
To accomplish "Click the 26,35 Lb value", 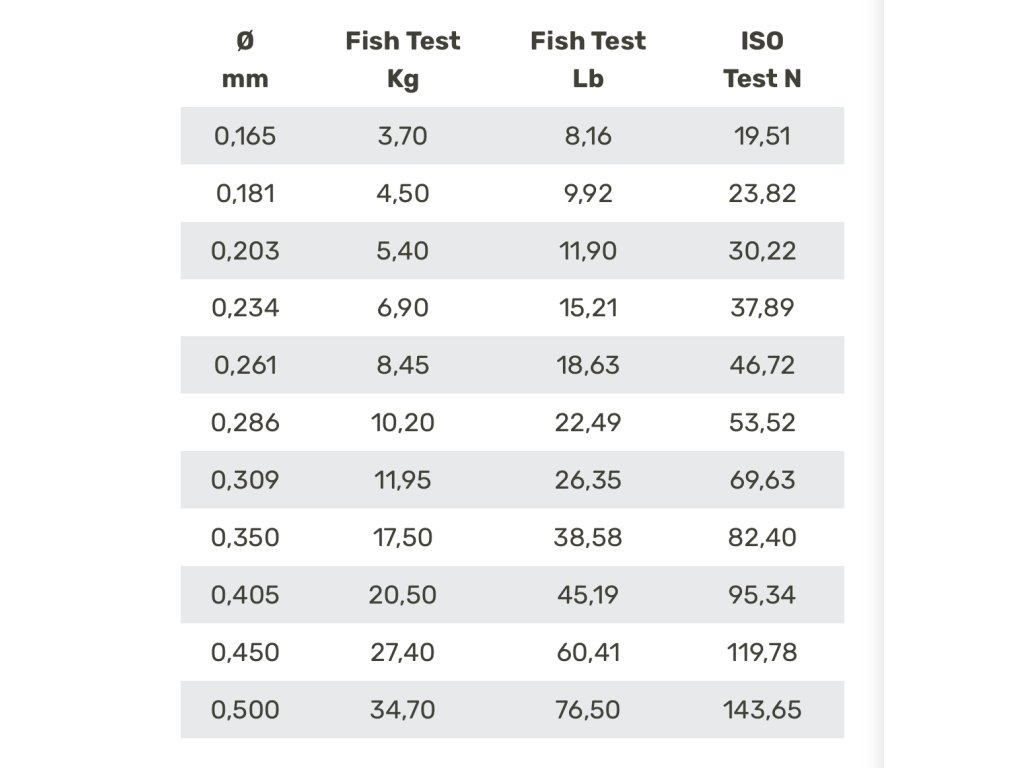I will pyautogui.click(x=588, y=480).
